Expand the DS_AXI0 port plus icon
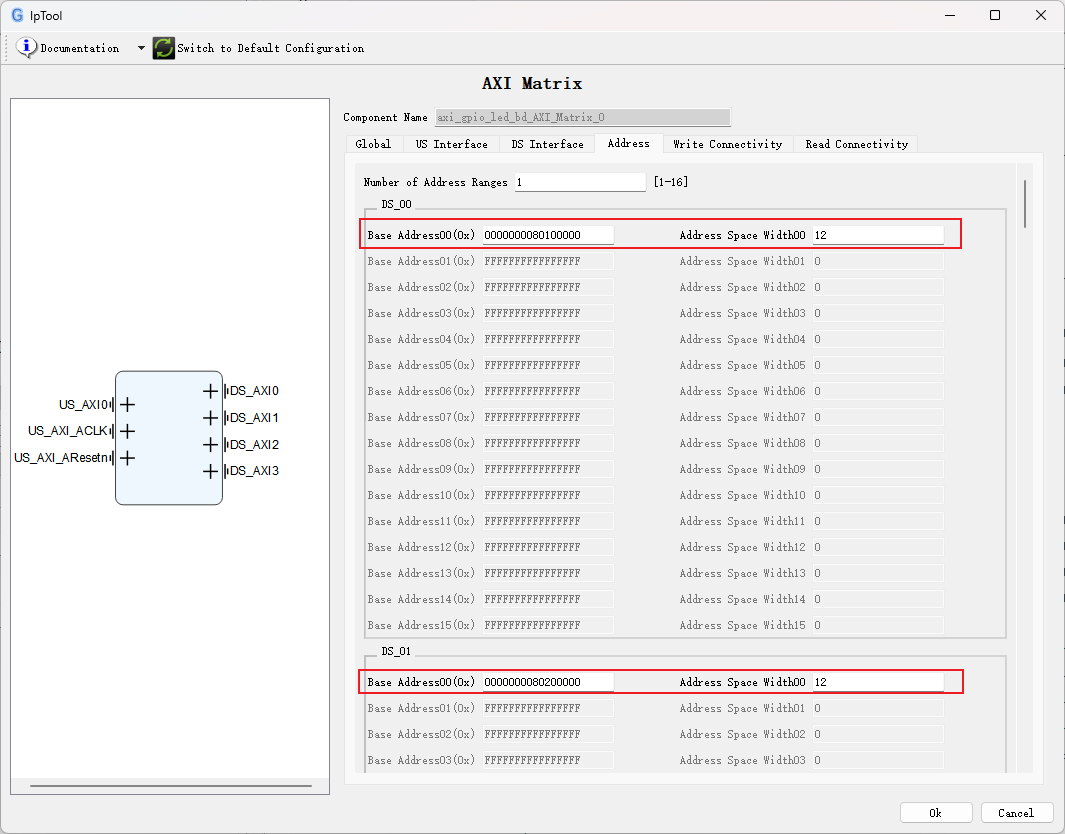 pyautogui.click(x=210, y=392)
